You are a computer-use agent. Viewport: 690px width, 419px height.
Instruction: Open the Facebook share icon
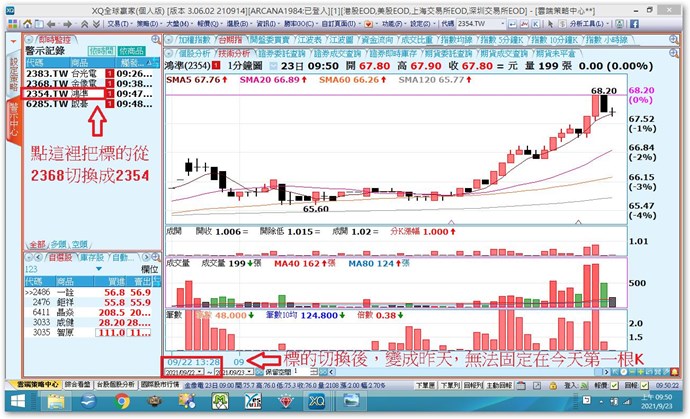coord(634,24)
